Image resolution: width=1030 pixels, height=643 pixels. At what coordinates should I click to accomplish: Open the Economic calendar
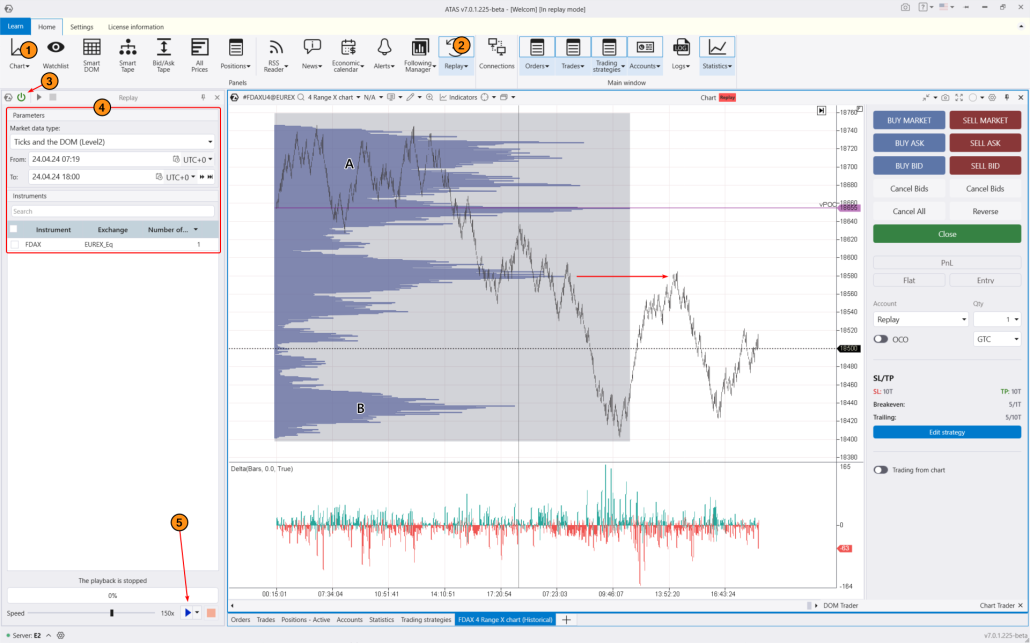347,54
